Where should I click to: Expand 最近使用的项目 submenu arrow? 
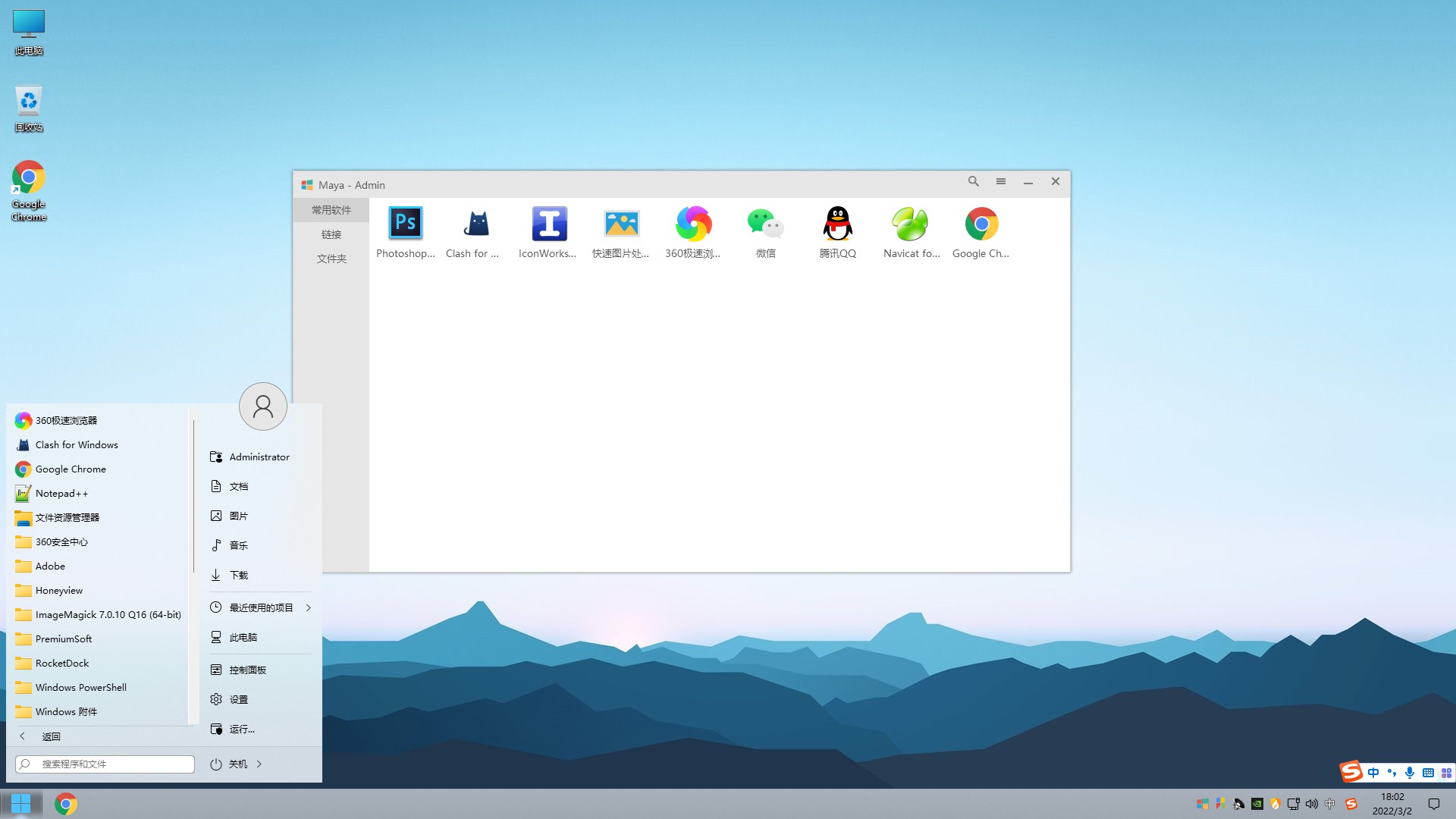click(x=309, y=607)
